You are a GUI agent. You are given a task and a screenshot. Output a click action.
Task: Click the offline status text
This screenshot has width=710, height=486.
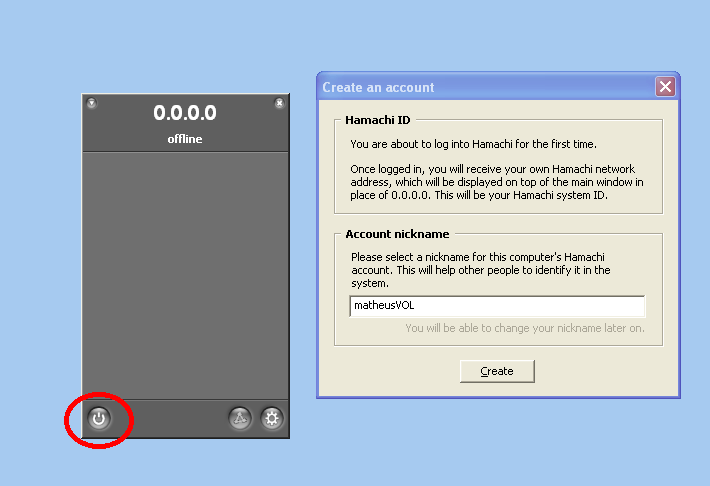pos(185,139)
